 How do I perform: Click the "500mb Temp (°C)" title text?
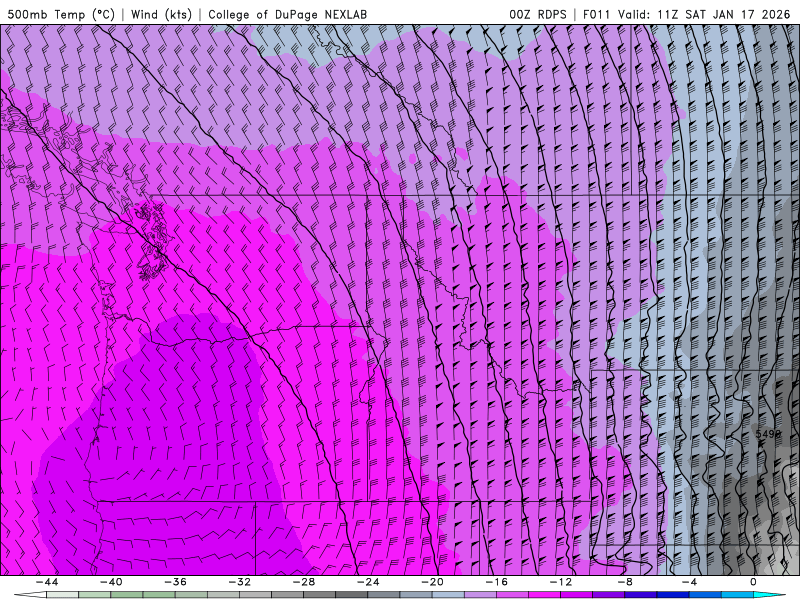tap(61, 14)
